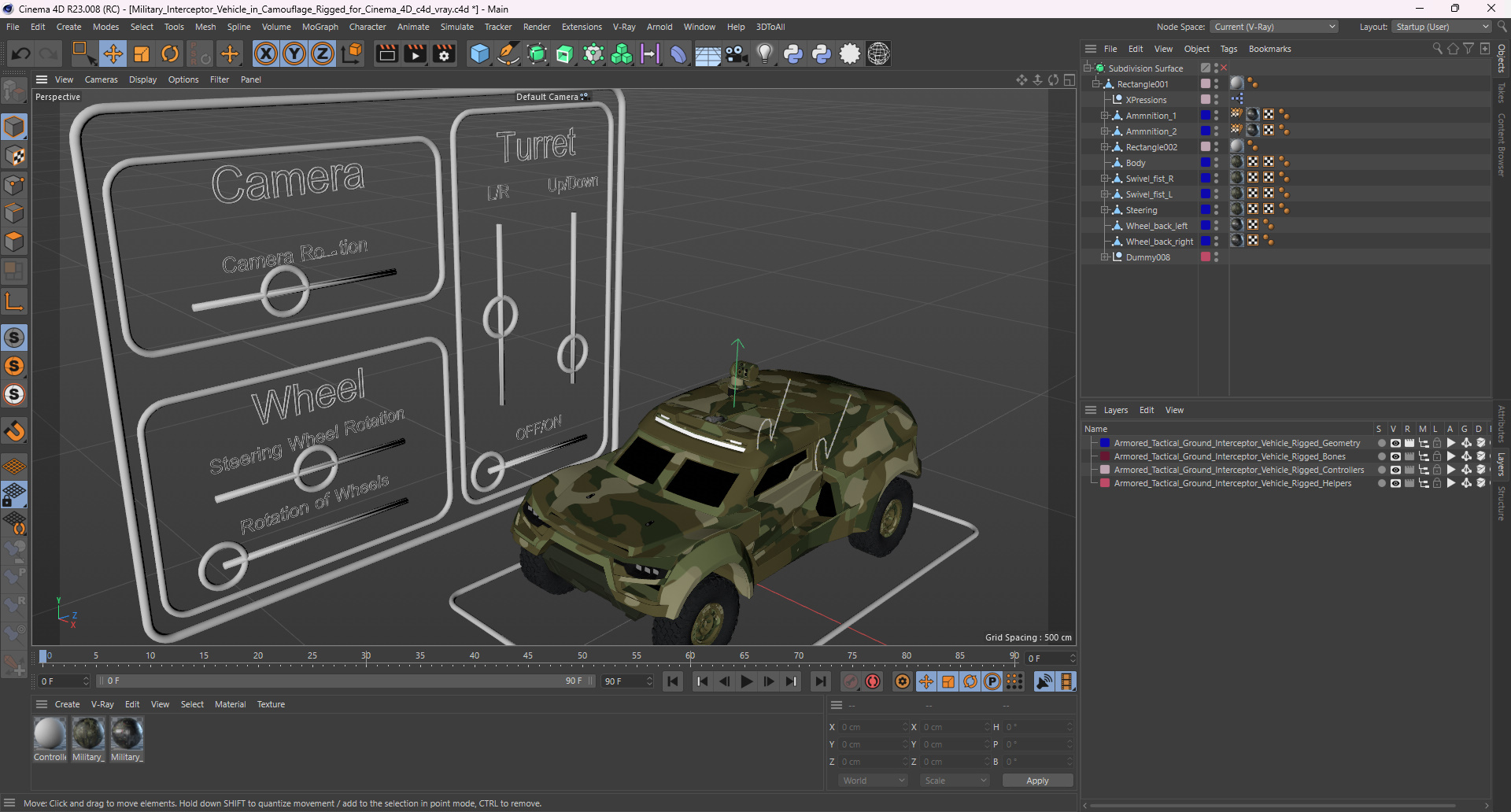
Task: Open the Scale mode dropdown
Action: tap(955, 781)
